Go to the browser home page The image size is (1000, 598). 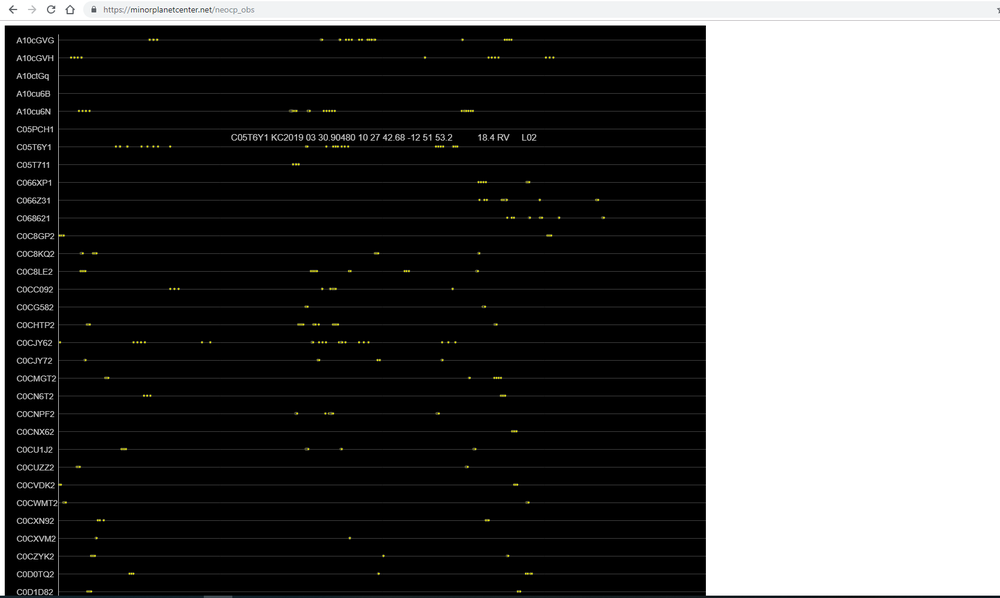point(70,9)
